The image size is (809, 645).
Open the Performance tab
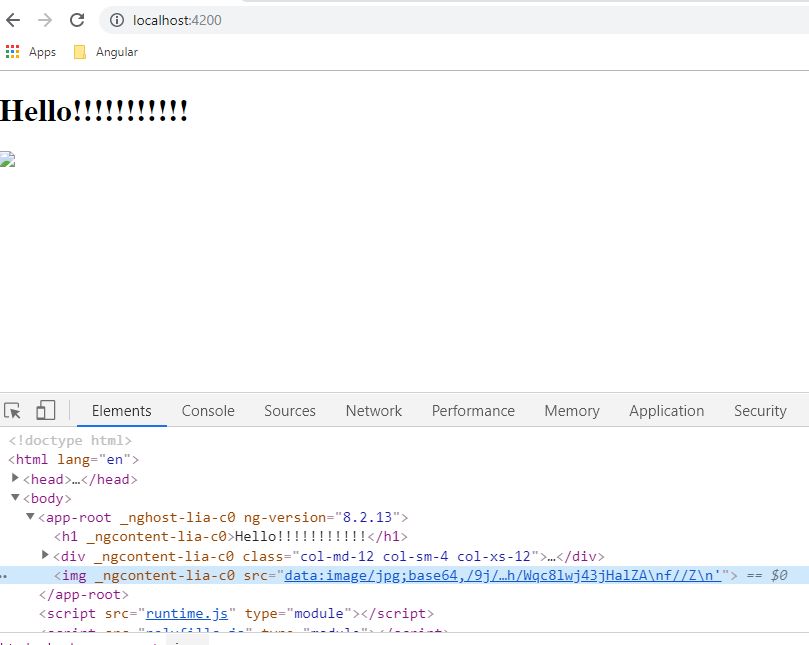click(x=473, y=411)
